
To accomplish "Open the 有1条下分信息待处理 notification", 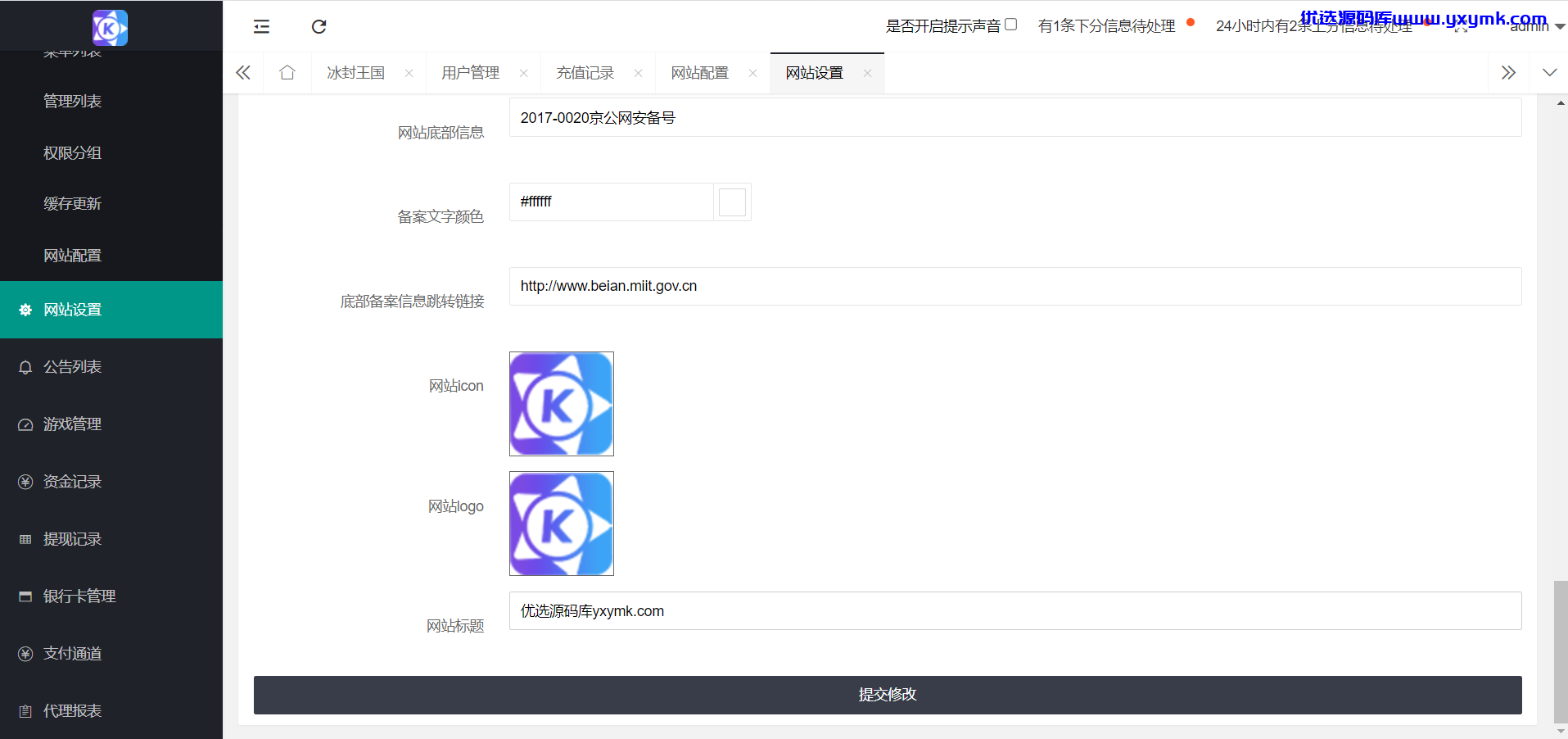I will coord(1107,26).
